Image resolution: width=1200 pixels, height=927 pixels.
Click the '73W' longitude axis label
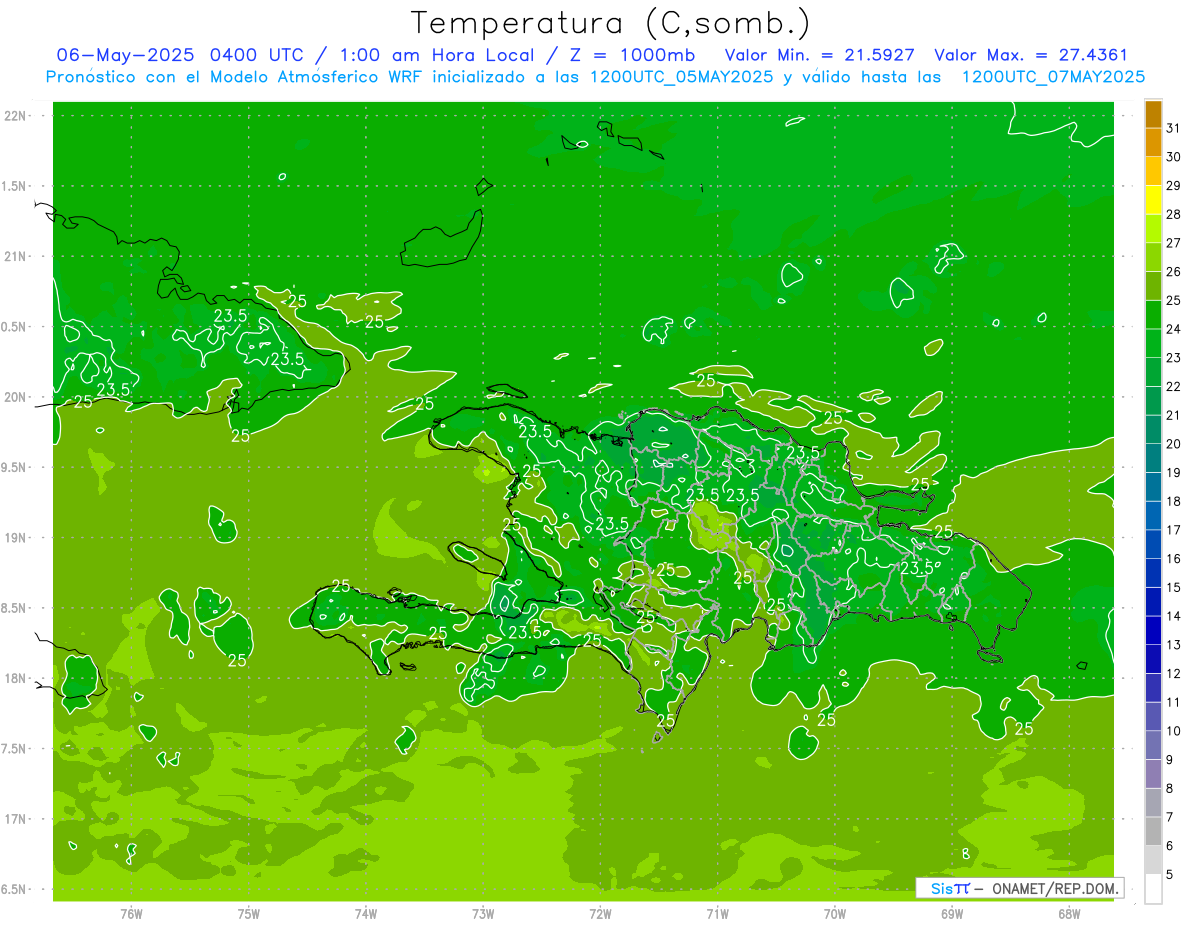point(483,913)
